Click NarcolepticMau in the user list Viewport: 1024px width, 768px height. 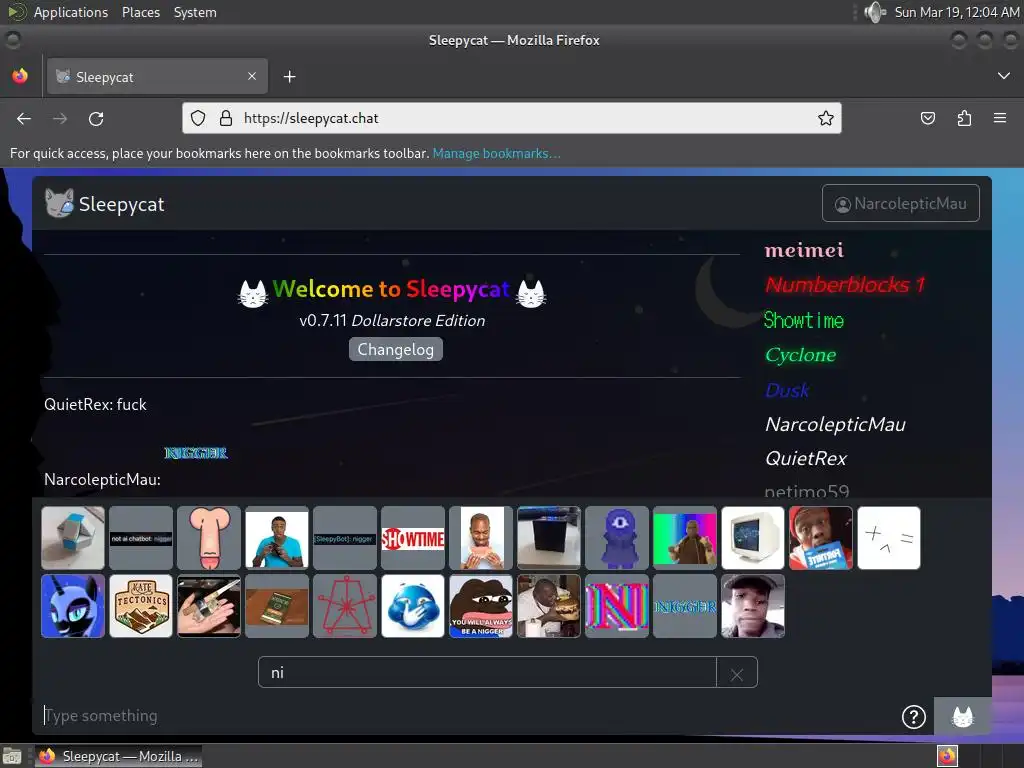835,424
